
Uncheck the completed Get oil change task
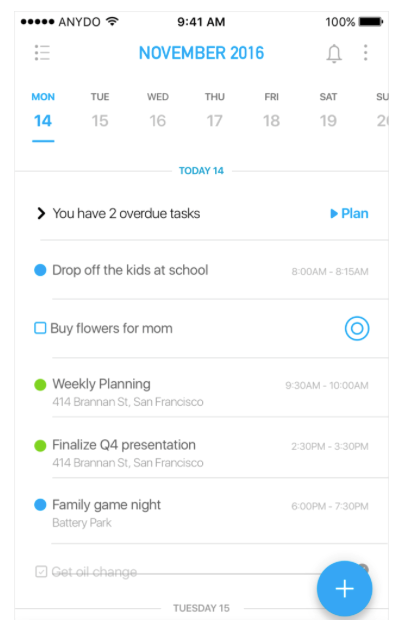click(41, 572)
